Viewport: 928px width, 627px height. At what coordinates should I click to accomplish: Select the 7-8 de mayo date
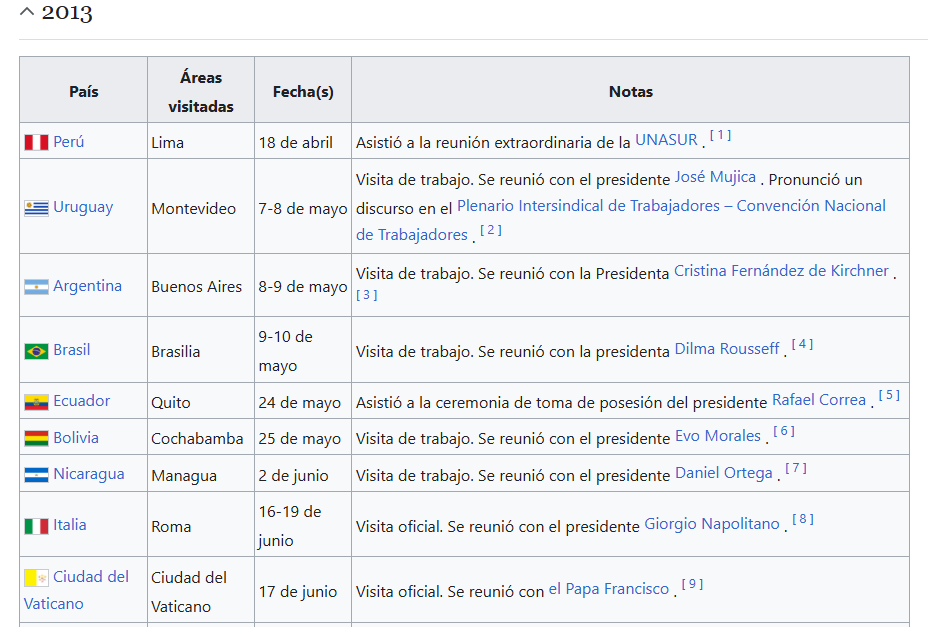302,209
